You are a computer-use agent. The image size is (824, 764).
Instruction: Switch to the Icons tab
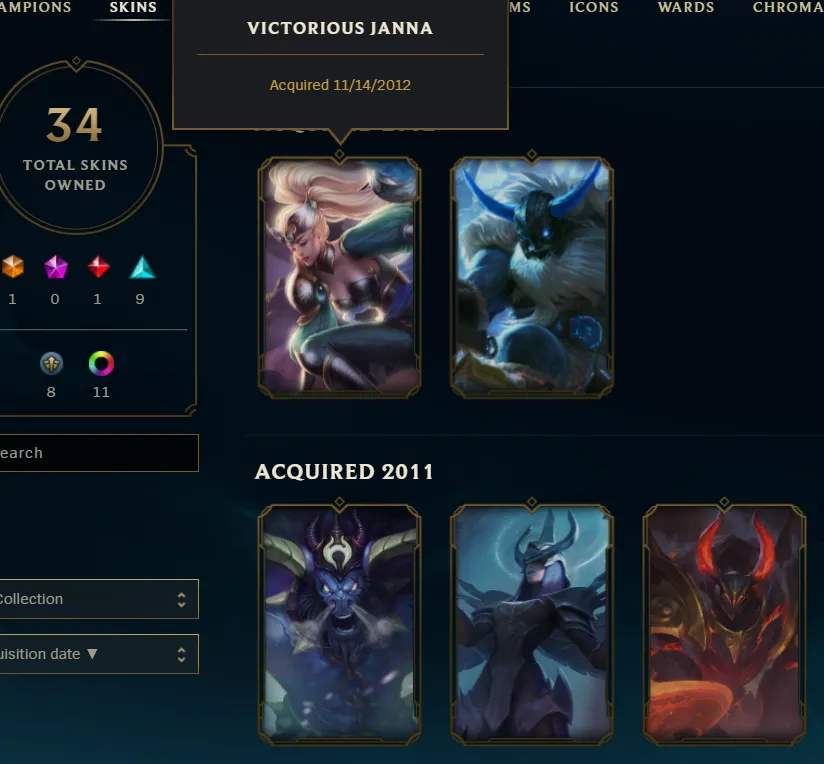point(594,7)
